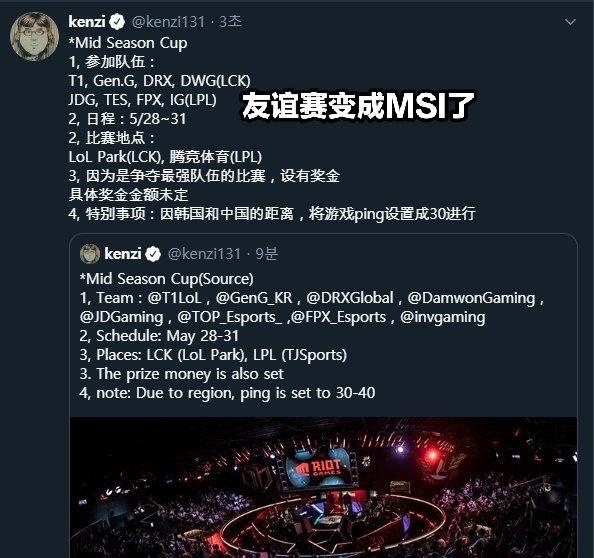Visit the @DamwonGaming mention
Screen dimensions: 594x558
tap(471, 298)
